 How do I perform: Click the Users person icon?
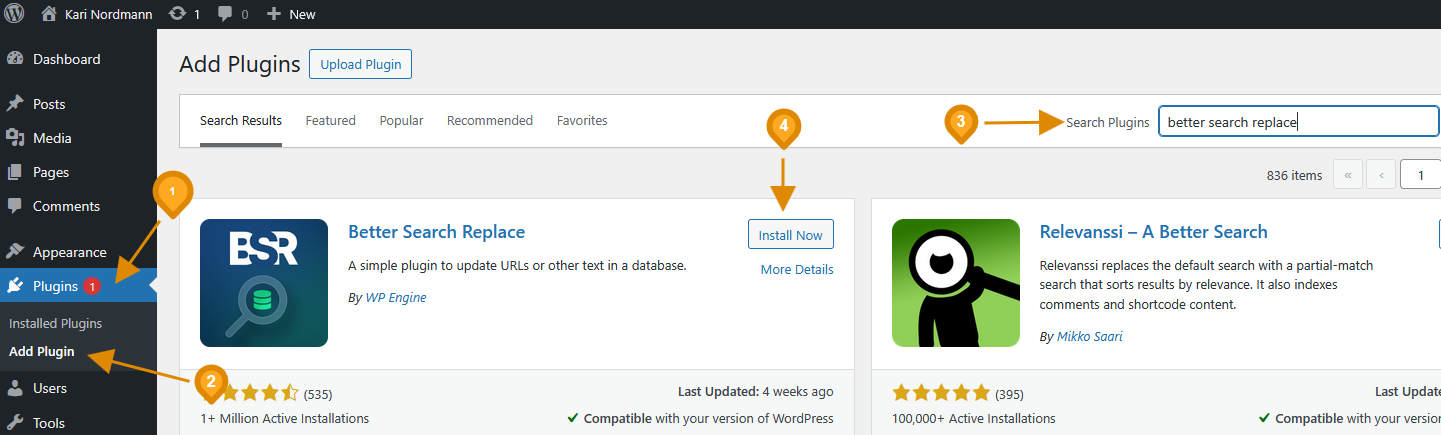coord(15,388)
